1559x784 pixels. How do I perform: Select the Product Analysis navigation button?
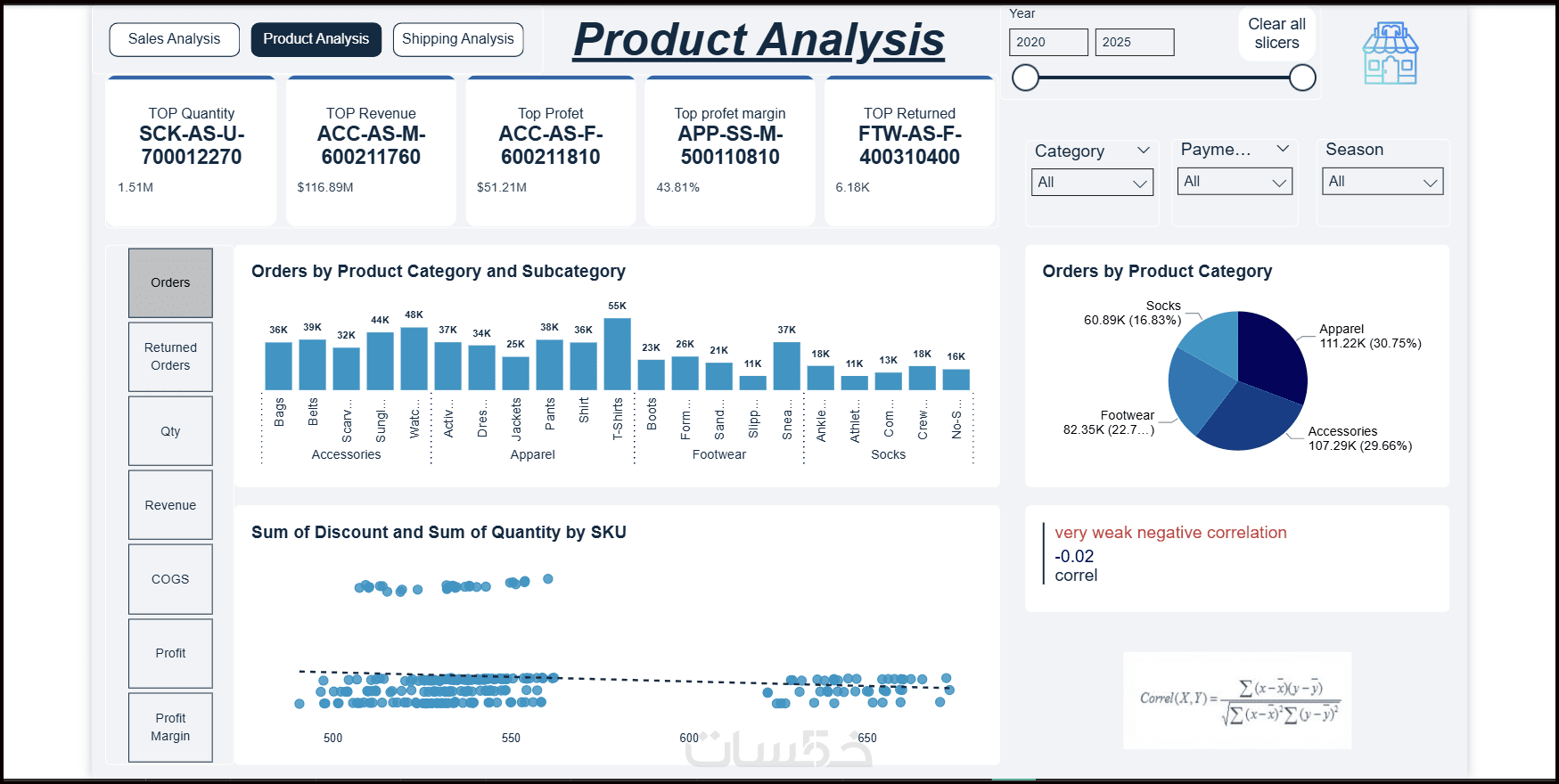click(x=316, y=39)
